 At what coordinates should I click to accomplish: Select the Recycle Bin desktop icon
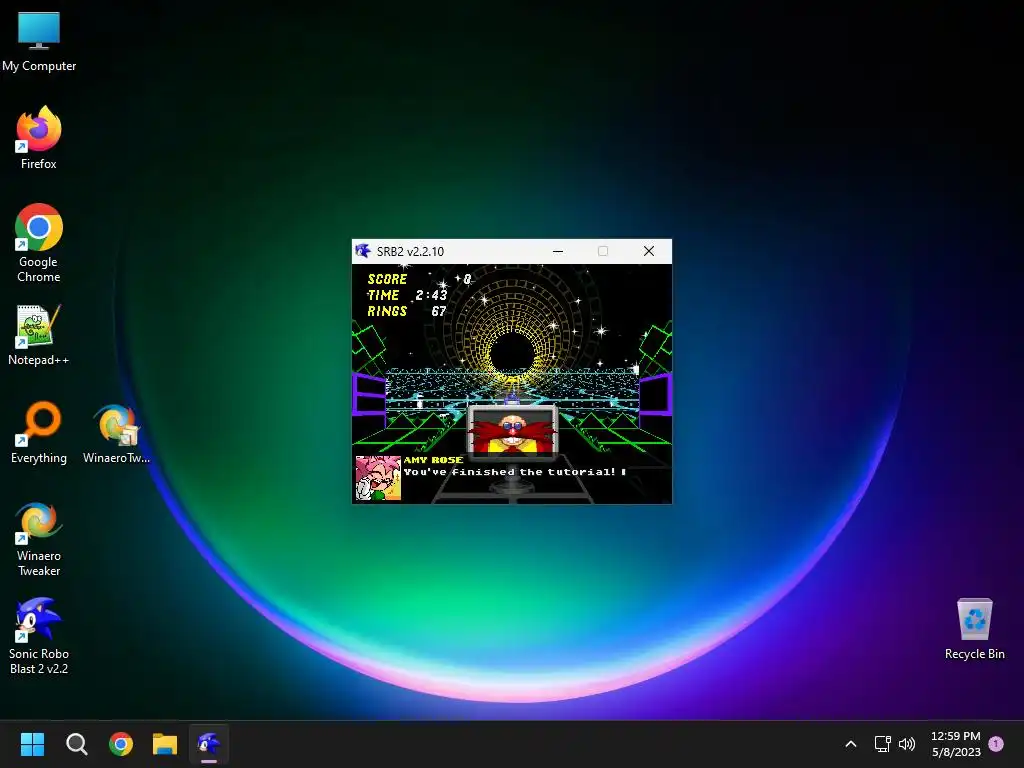coord(974,629)
